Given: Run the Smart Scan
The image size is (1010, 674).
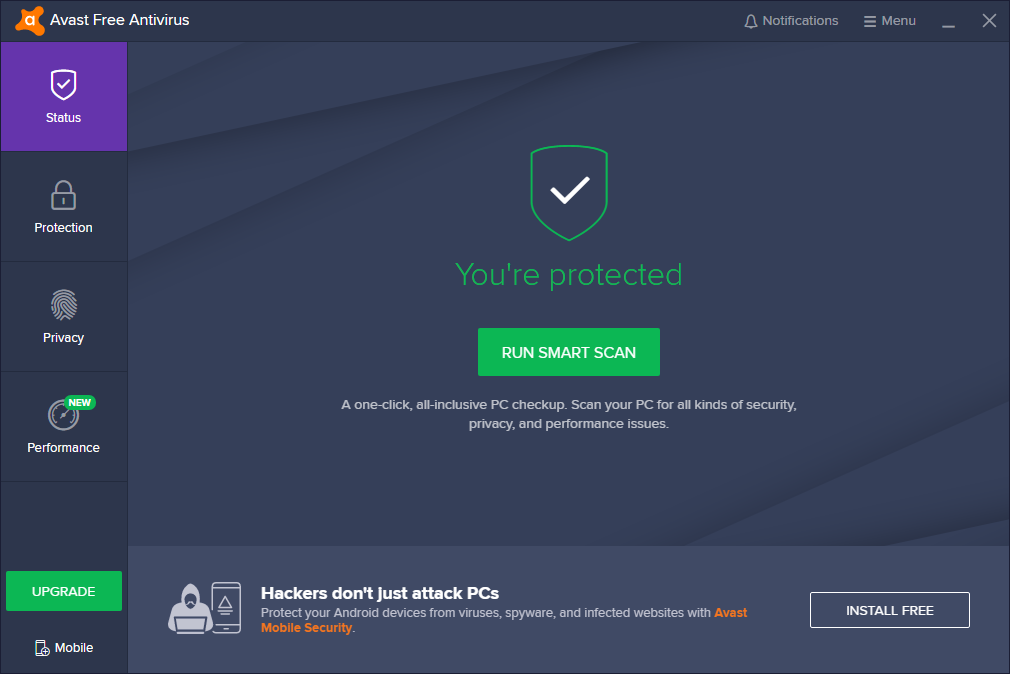Looking at the screenshot, I should 569,352.
